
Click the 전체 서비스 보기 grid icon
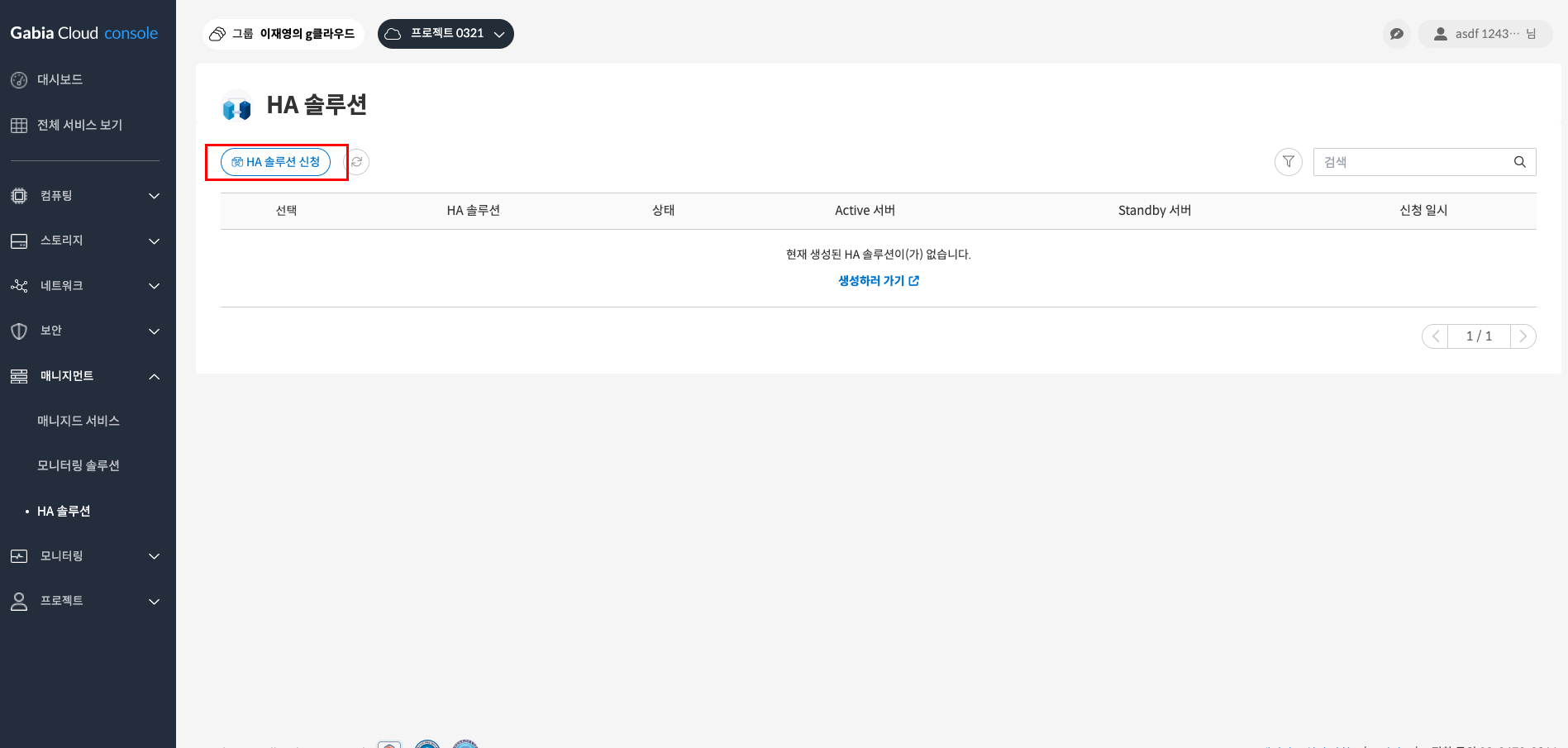point(19,126)
